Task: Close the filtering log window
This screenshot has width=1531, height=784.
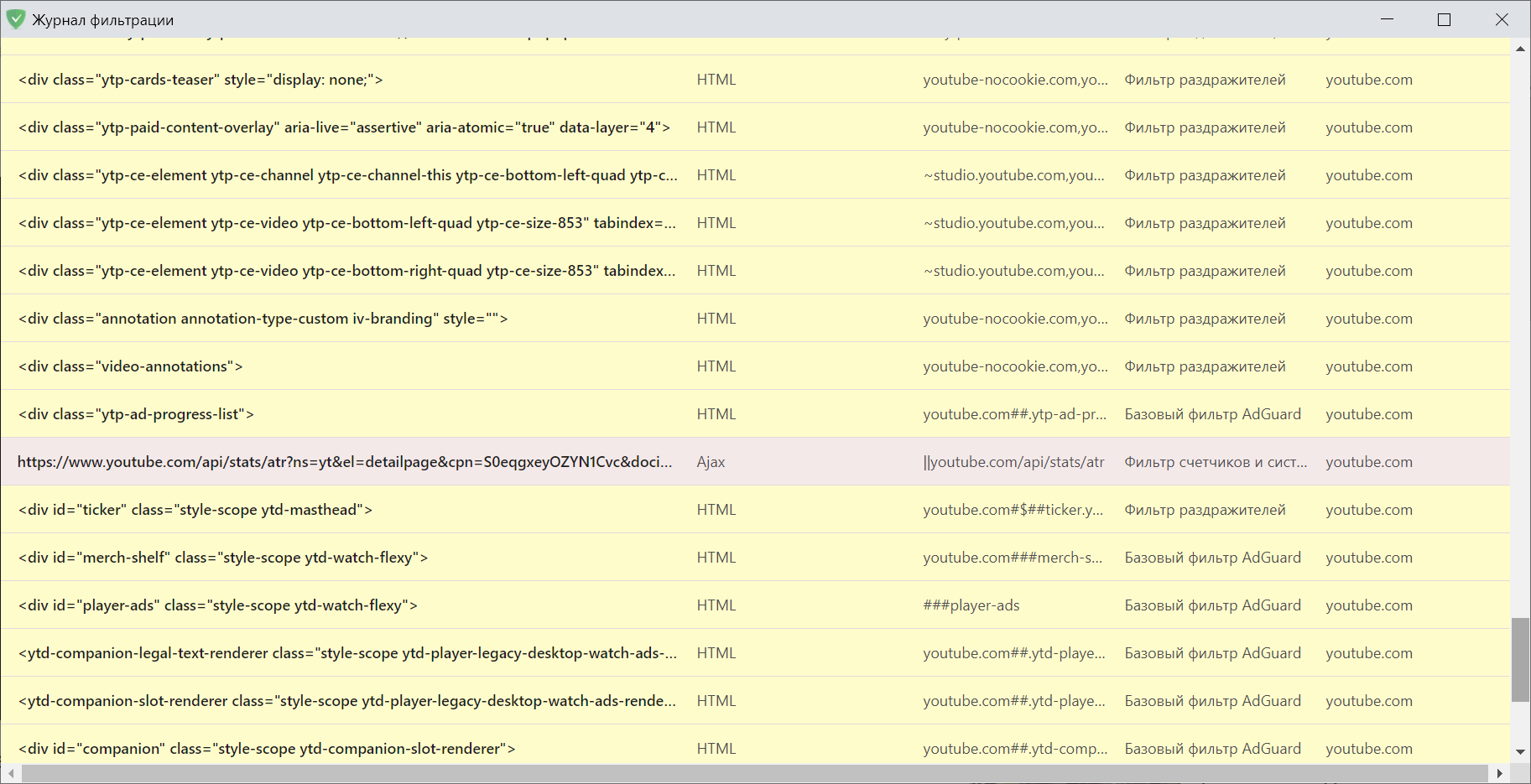Action: 1502,19
